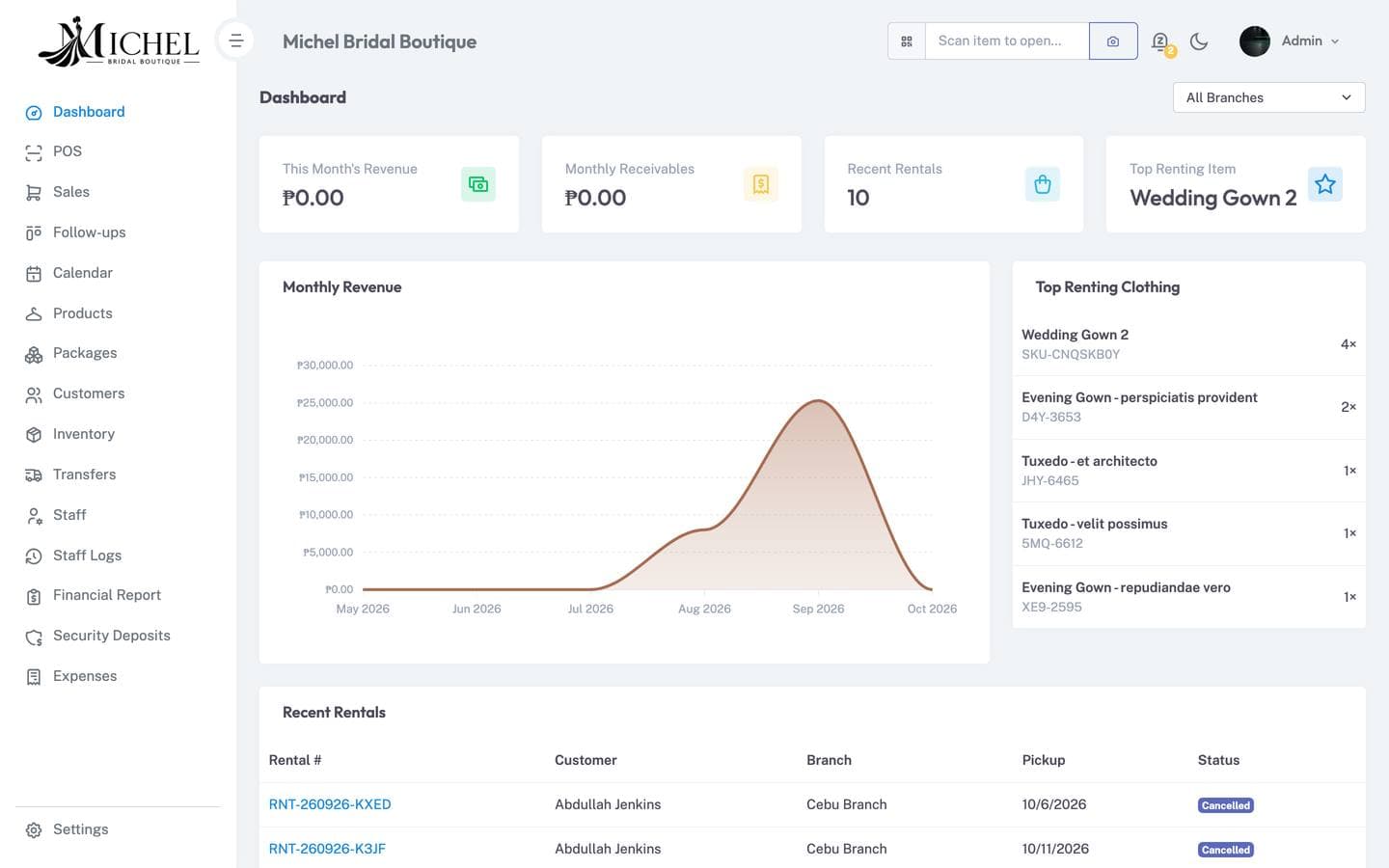Click the Expenses receipt icon
Screen dimensions: 1389x868
[x=34, y=677]
